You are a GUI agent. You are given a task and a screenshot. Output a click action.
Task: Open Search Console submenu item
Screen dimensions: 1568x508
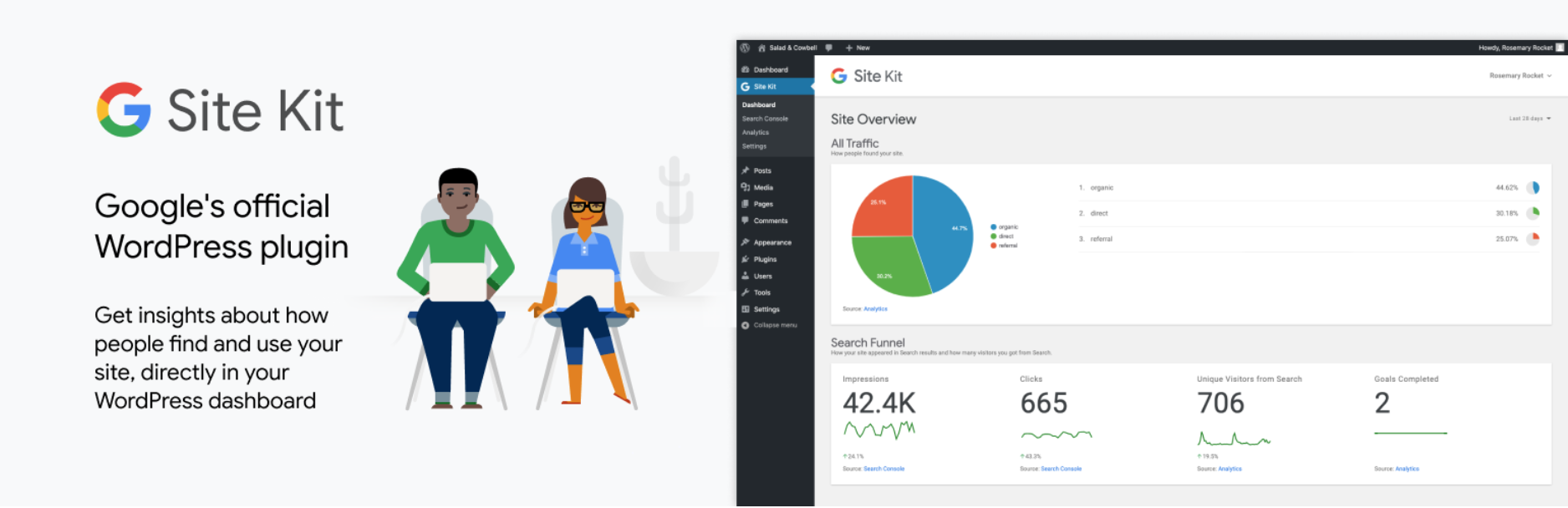[x=765, y=119]
